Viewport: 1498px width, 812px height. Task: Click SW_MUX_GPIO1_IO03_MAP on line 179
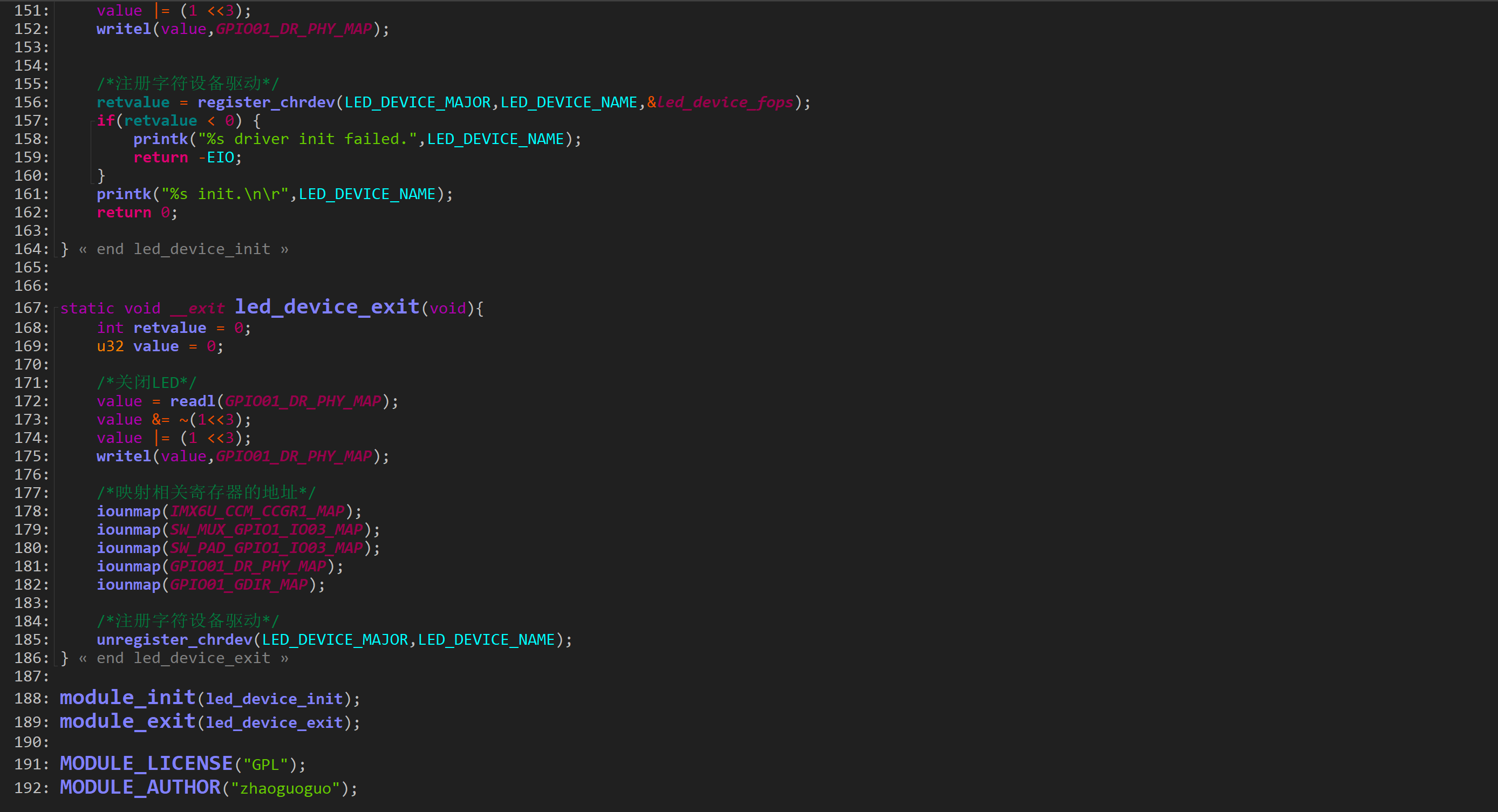point(267,529)
